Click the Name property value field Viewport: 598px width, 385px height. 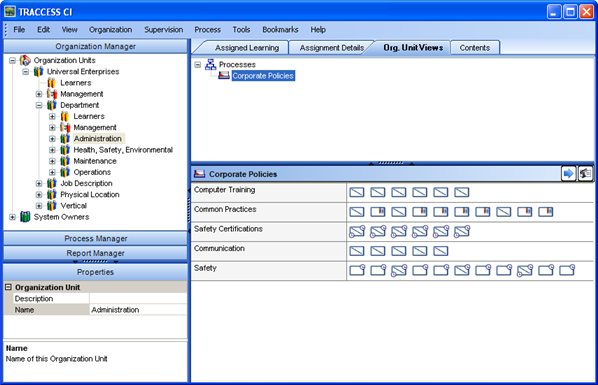[138, 309]
